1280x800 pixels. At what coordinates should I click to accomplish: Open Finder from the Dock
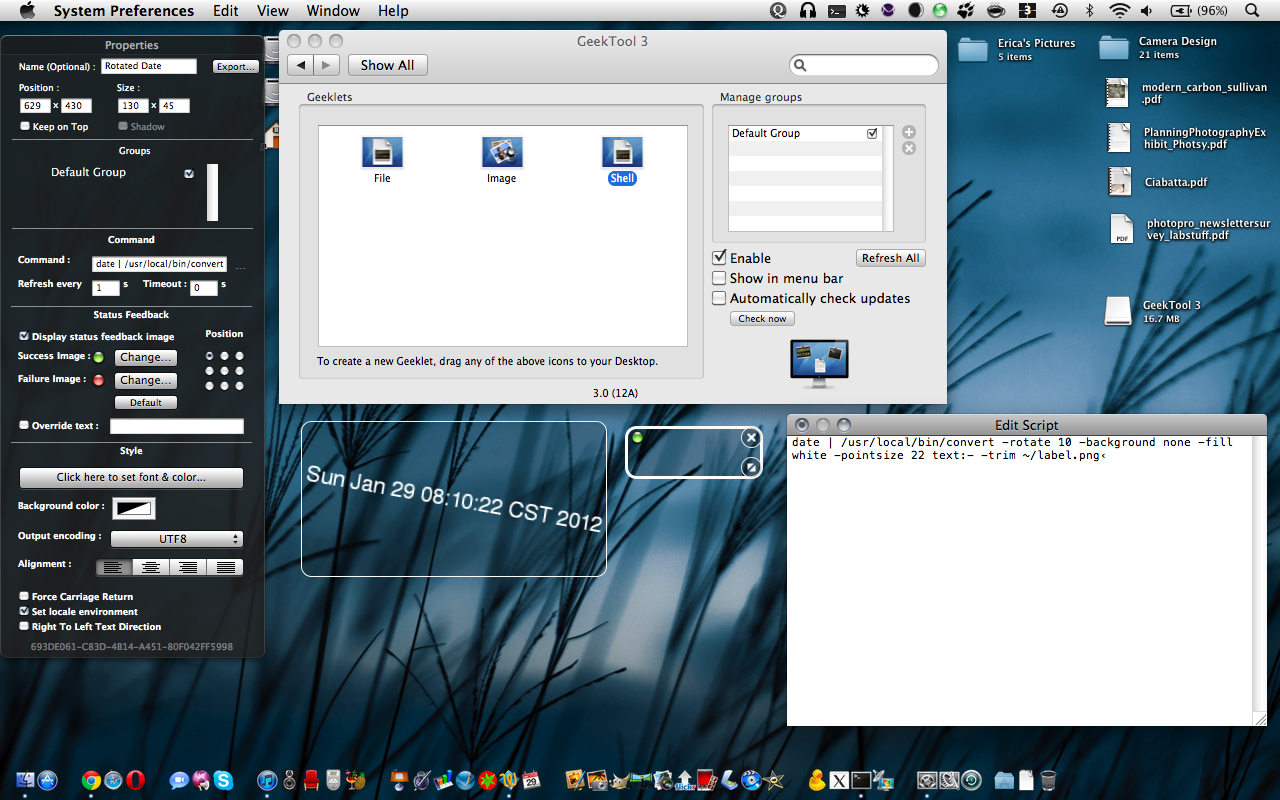tap(26, 781)
